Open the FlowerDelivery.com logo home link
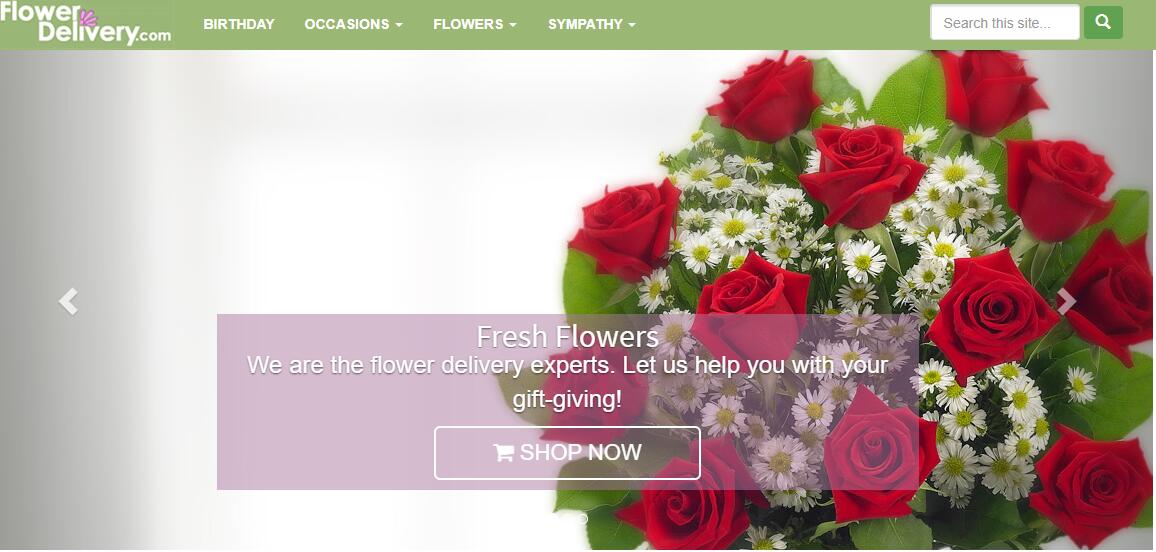Image resolution: width=1156 pixels, height=552 pixels. pyautogui.click(x=86, y=24)
